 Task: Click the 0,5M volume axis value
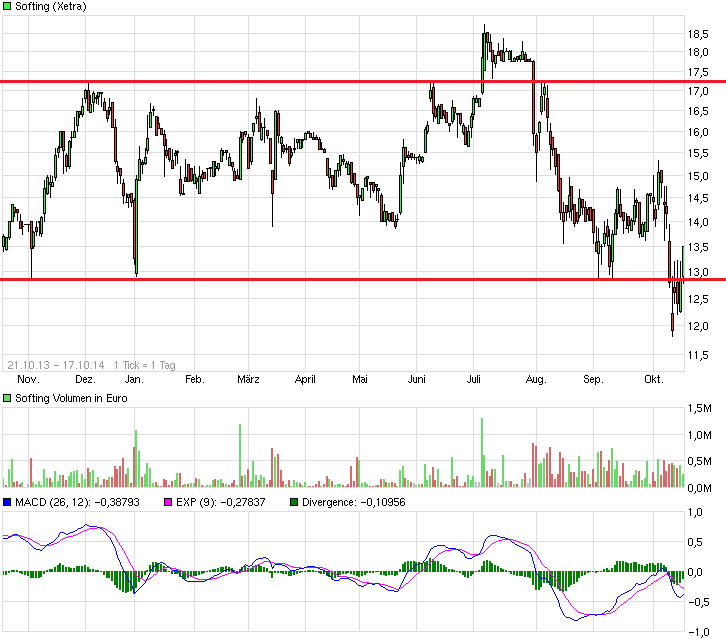[699, 461]
